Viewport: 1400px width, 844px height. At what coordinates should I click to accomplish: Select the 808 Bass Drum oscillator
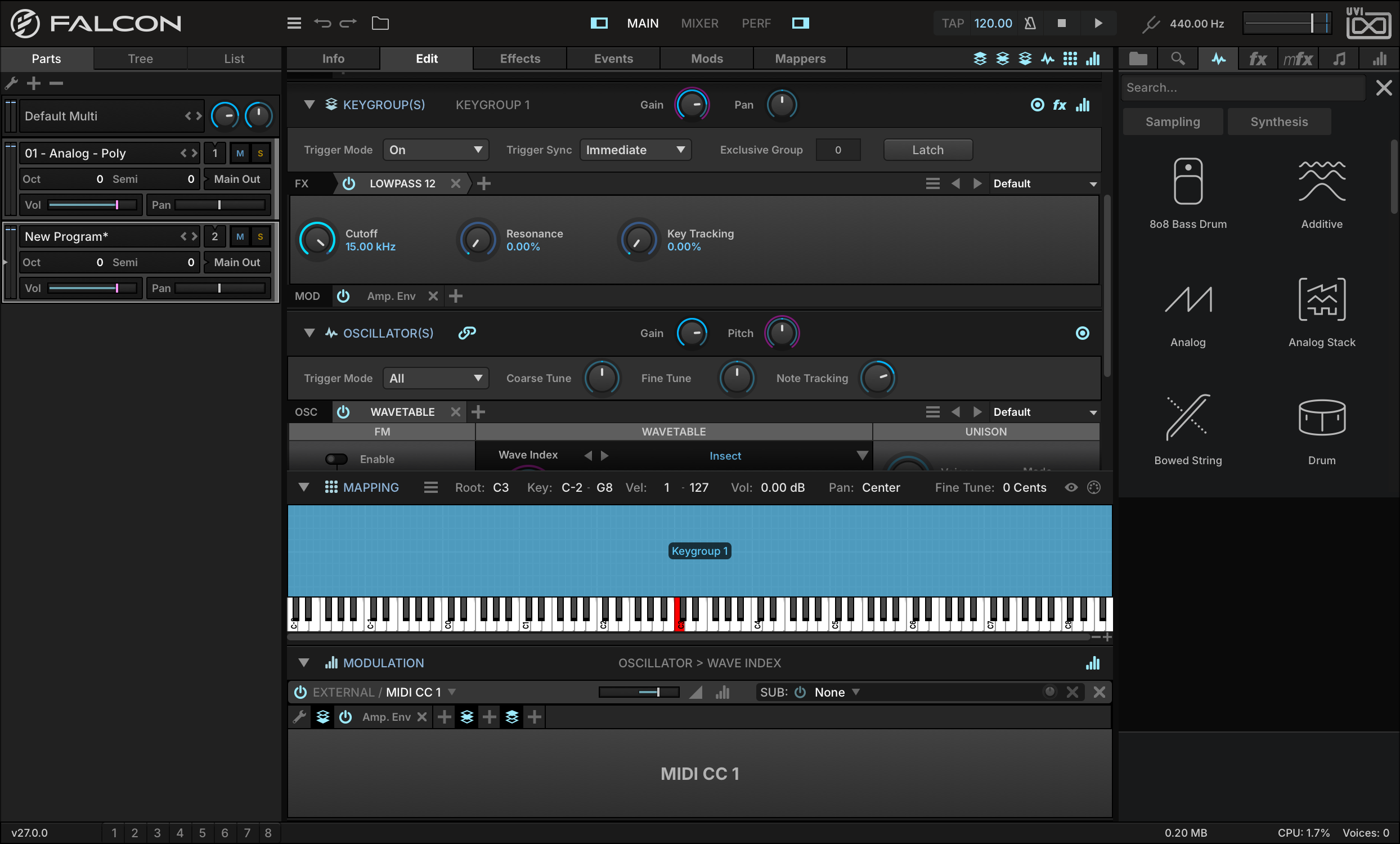(1188, 194)
